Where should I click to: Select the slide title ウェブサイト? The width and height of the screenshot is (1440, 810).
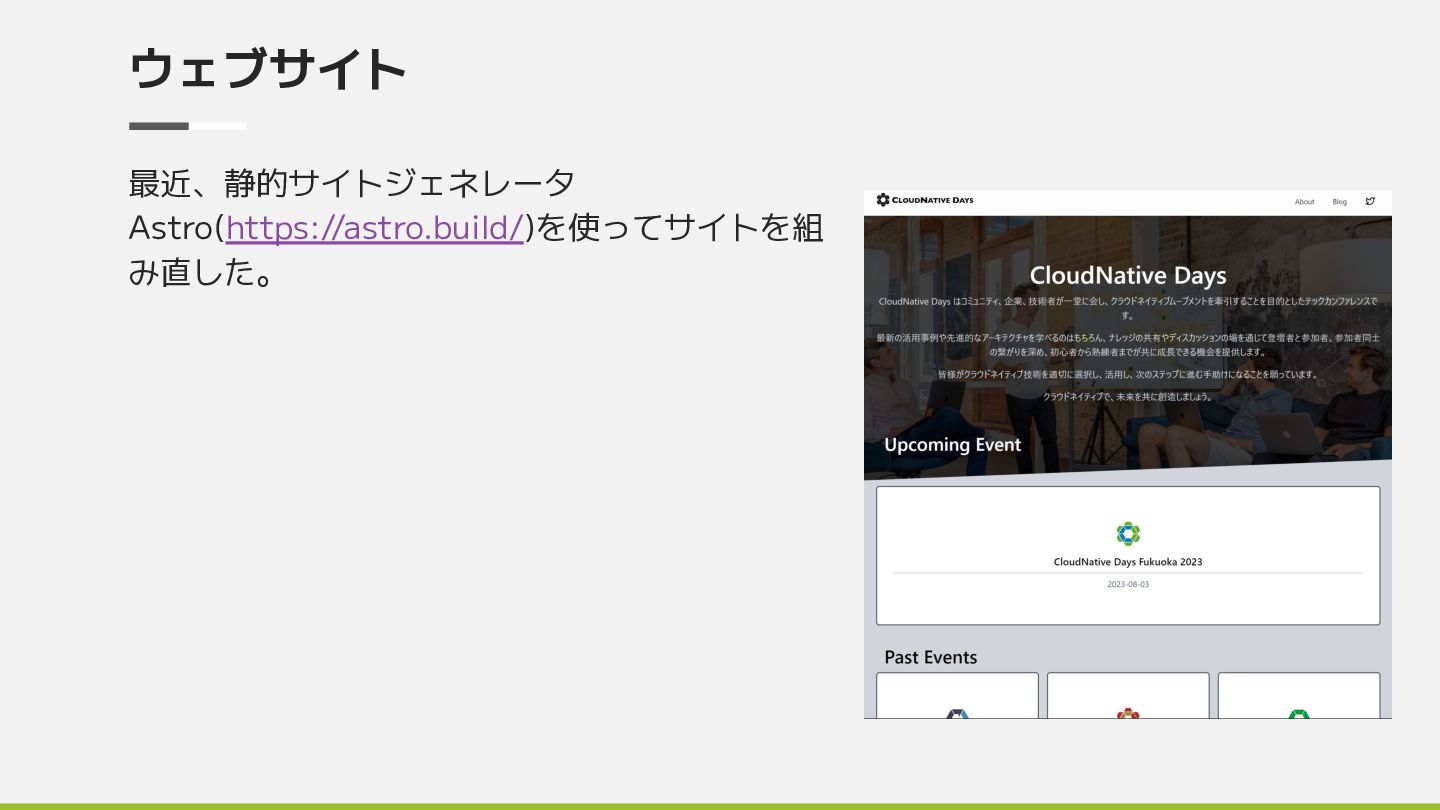[x=268, y=69]
